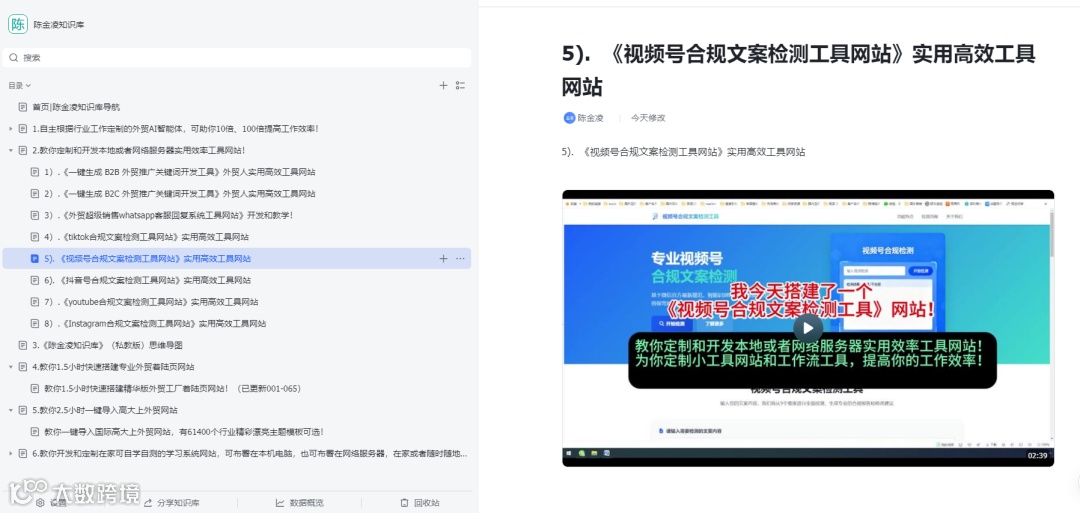Click document icon of Instagram合规文案 row

pos(34,324)
